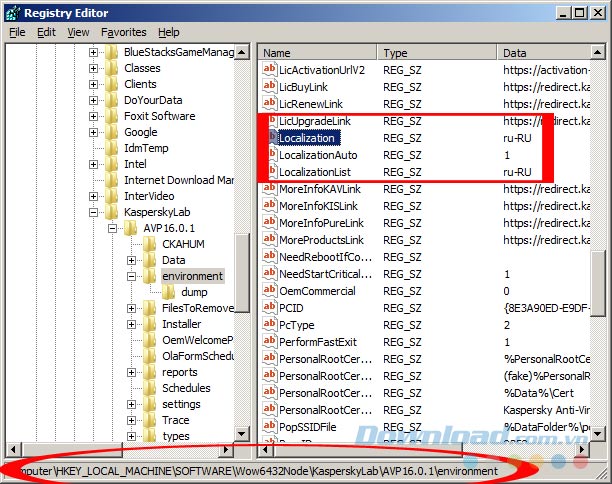Click the Intel folder icon

point(112,164)
